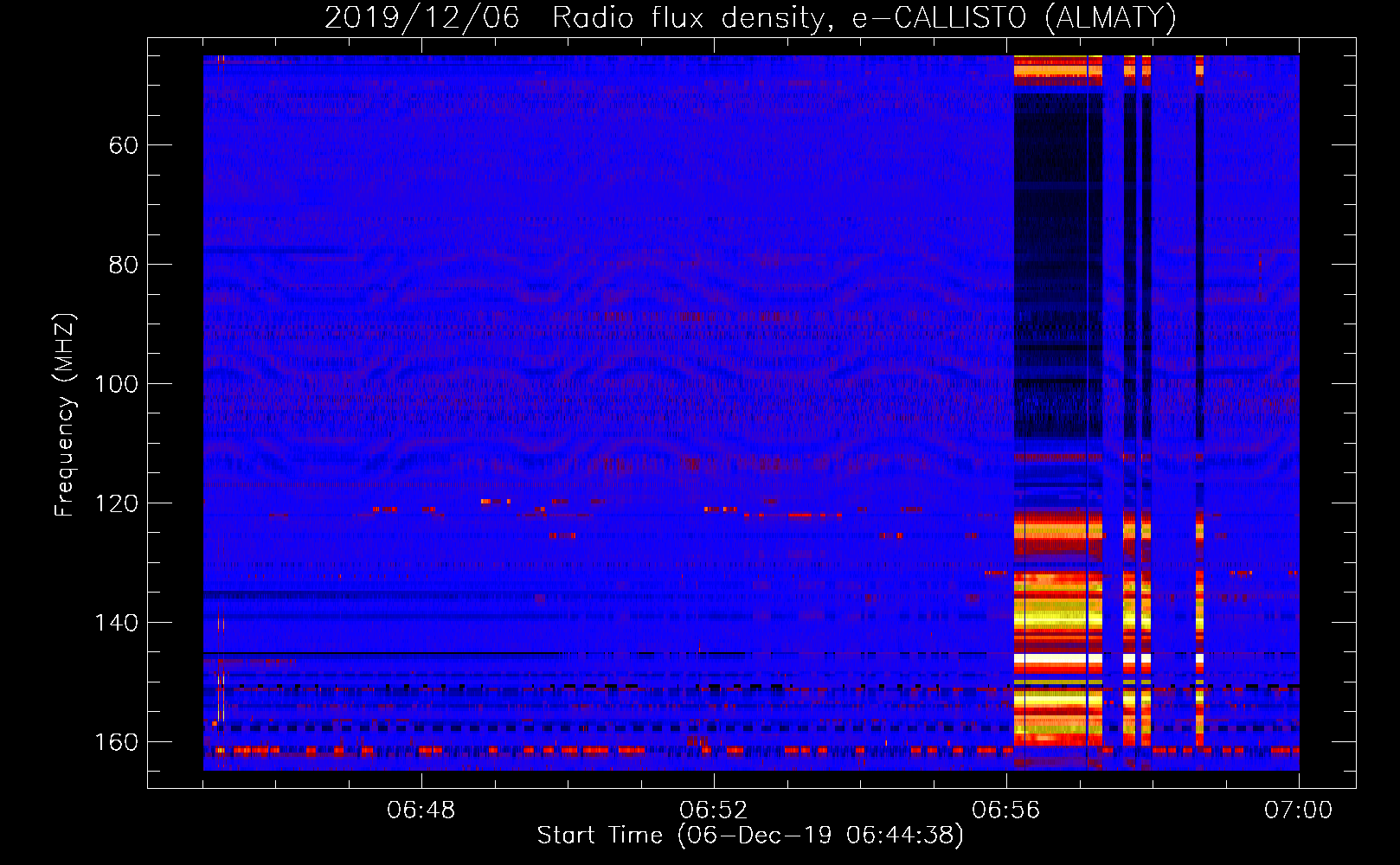Select the Frequency (MHZ) axis label
The image size is (1400, 865).
[x=65, y=415]
